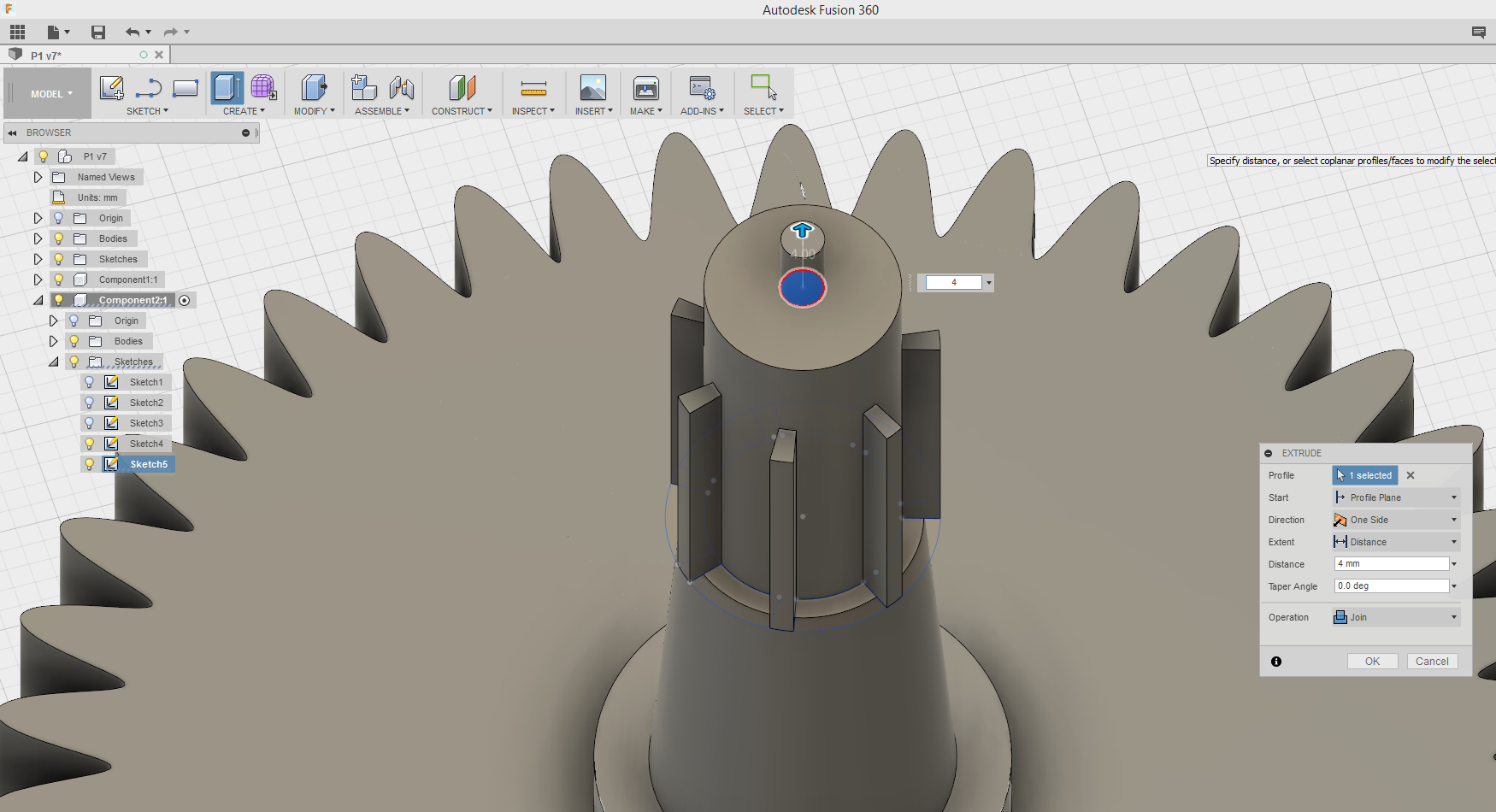Open the Operation dropdown showing Join
The image size is (1496, 812).
1396,617
